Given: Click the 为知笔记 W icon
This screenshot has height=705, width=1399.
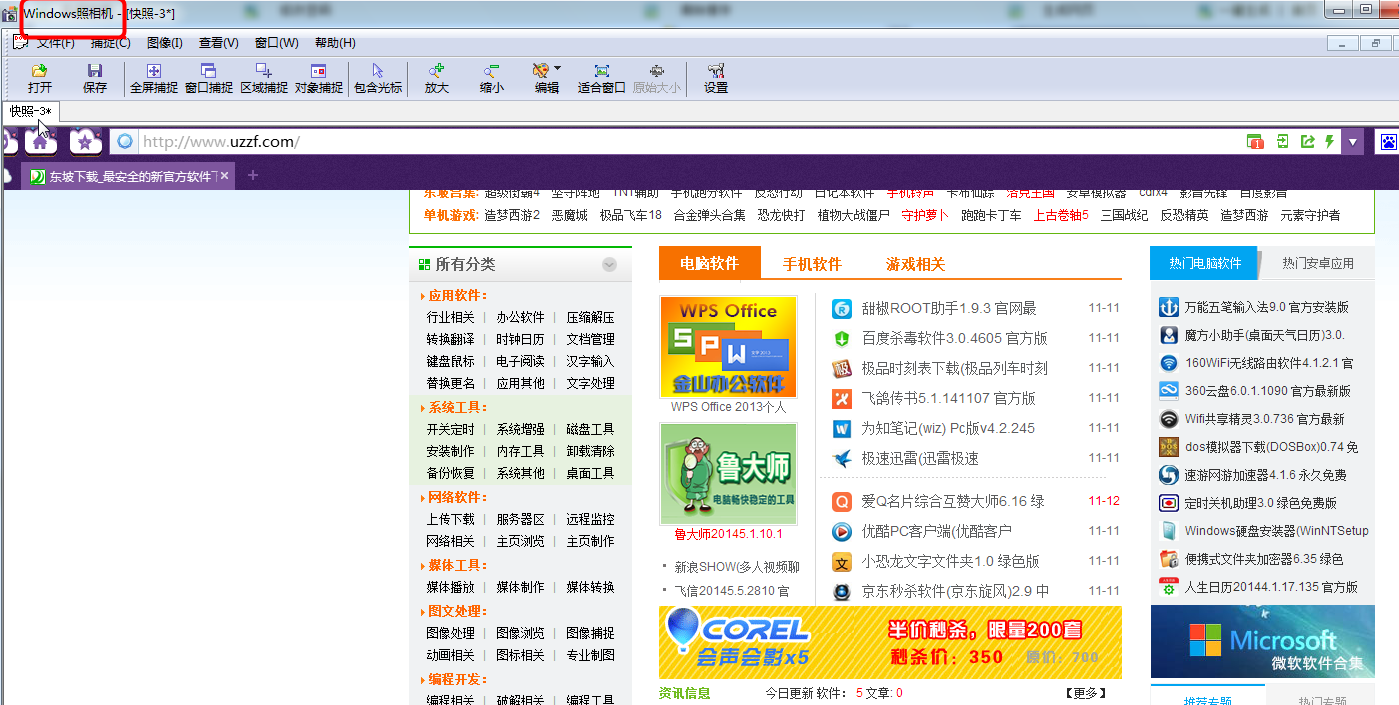Looking at the screenshot, I should (x=842, y=428).
